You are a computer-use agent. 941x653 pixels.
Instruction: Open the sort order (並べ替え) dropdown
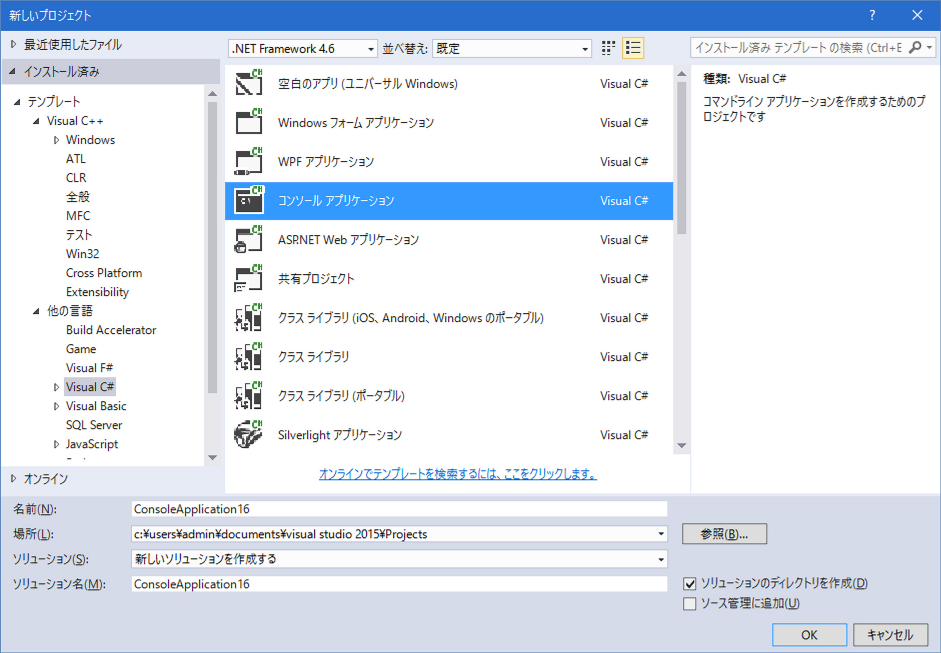[514, 48]
